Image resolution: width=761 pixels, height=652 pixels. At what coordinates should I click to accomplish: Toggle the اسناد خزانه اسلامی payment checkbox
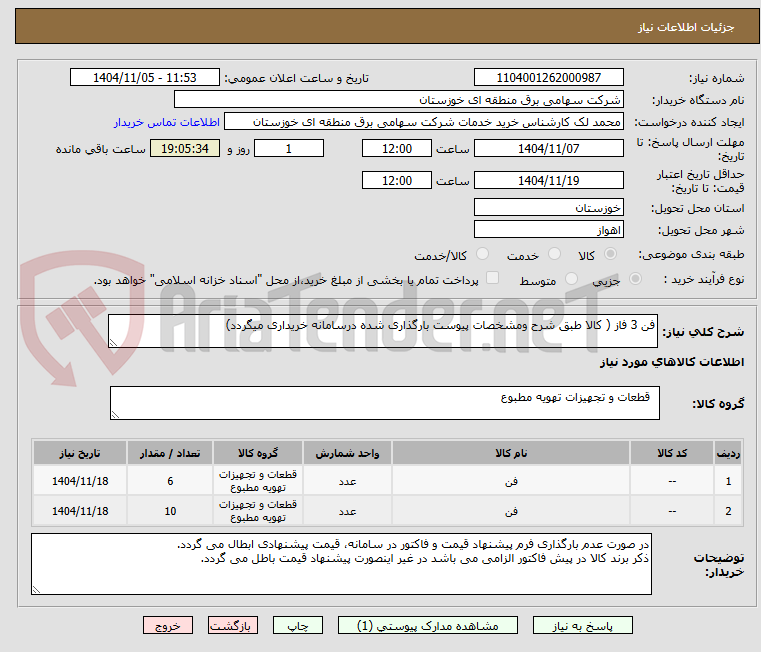pos(492,278)
